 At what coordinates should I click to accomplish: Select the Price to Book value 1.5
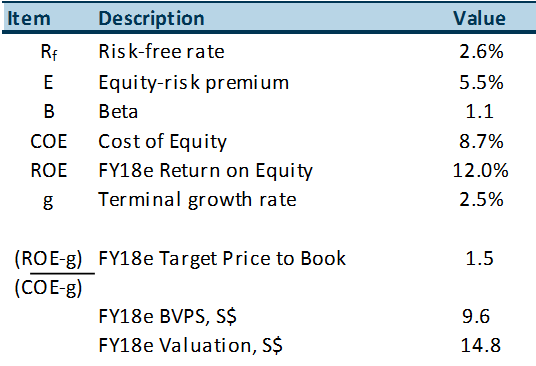click(x=479, y=258)
